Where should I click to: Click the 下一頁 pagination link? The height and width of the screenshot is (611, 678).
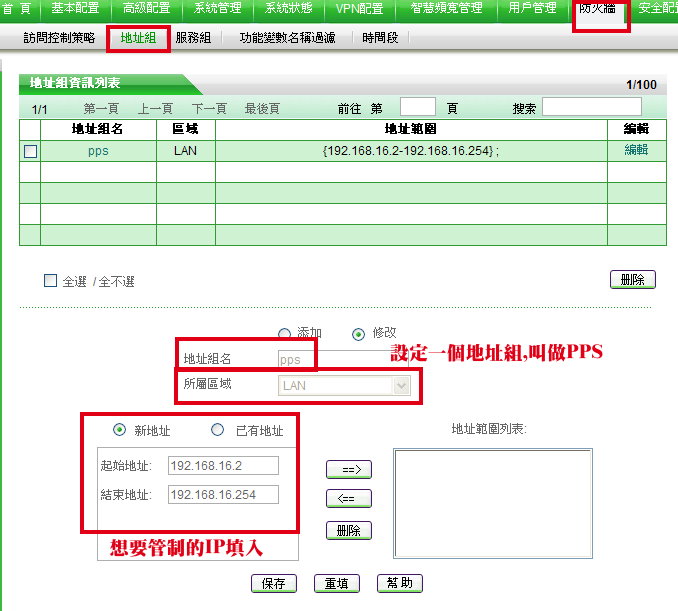click(x=209, y=108)
